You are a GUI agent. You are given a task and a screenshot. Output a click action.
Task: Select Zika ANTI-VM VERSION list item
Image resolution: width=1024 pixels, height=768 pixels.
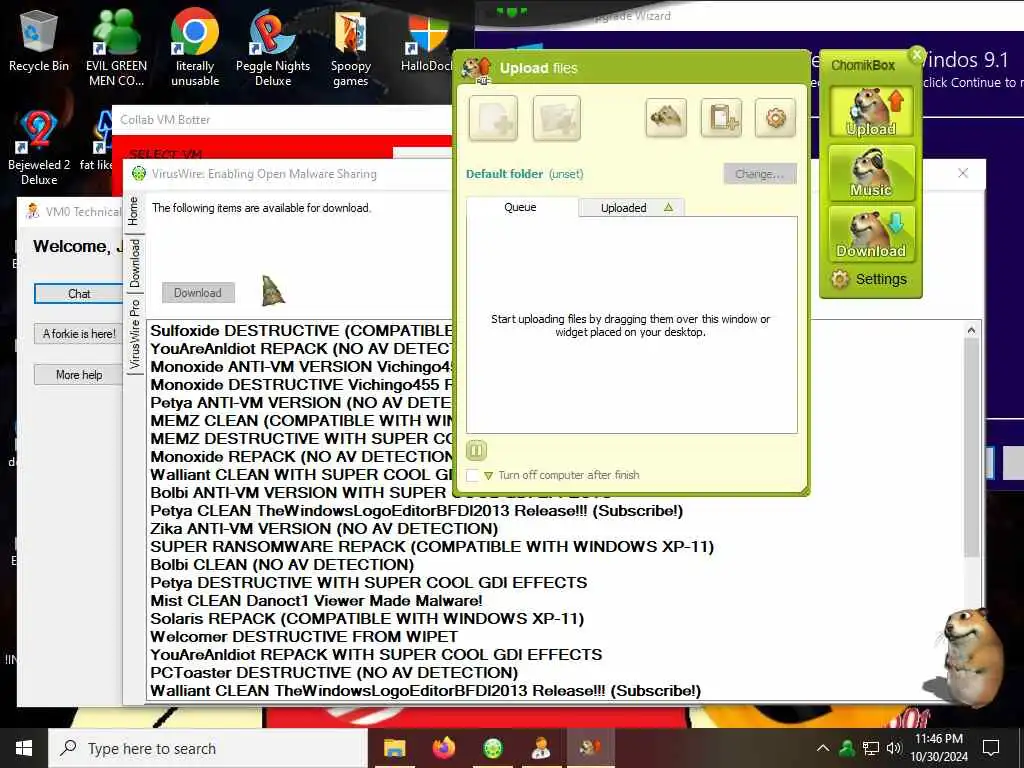[x=324, y=529]
